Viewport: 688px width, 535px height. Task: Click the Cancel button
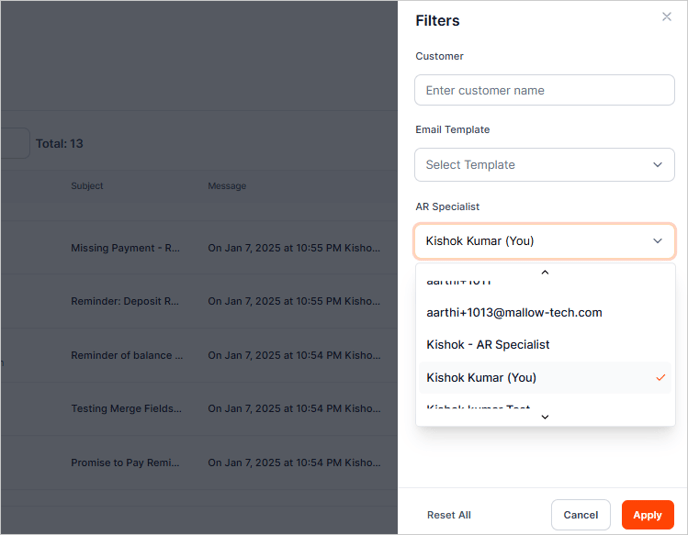[x=580, y=515]
